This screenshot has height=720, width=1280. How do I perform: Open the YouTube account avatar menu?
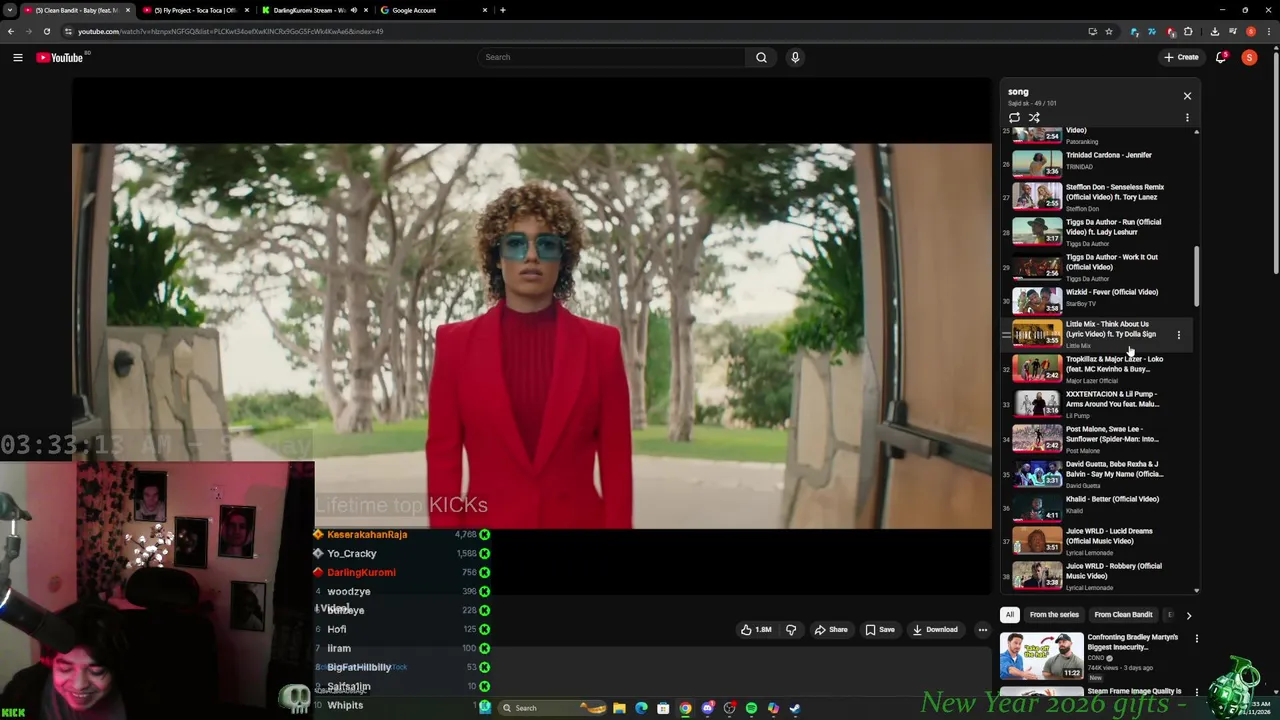tap(1249, 57)
